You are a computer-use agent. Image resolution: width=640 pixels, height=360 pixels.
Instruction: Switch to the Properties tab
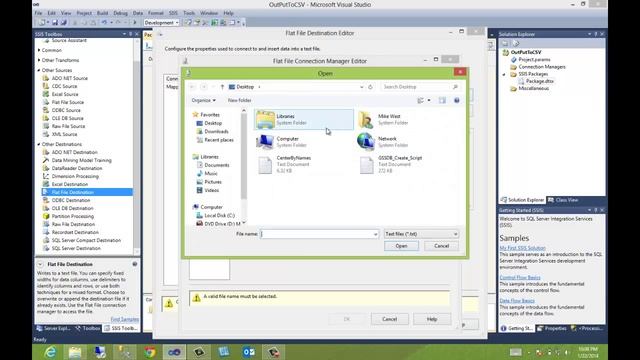(552, 328)
